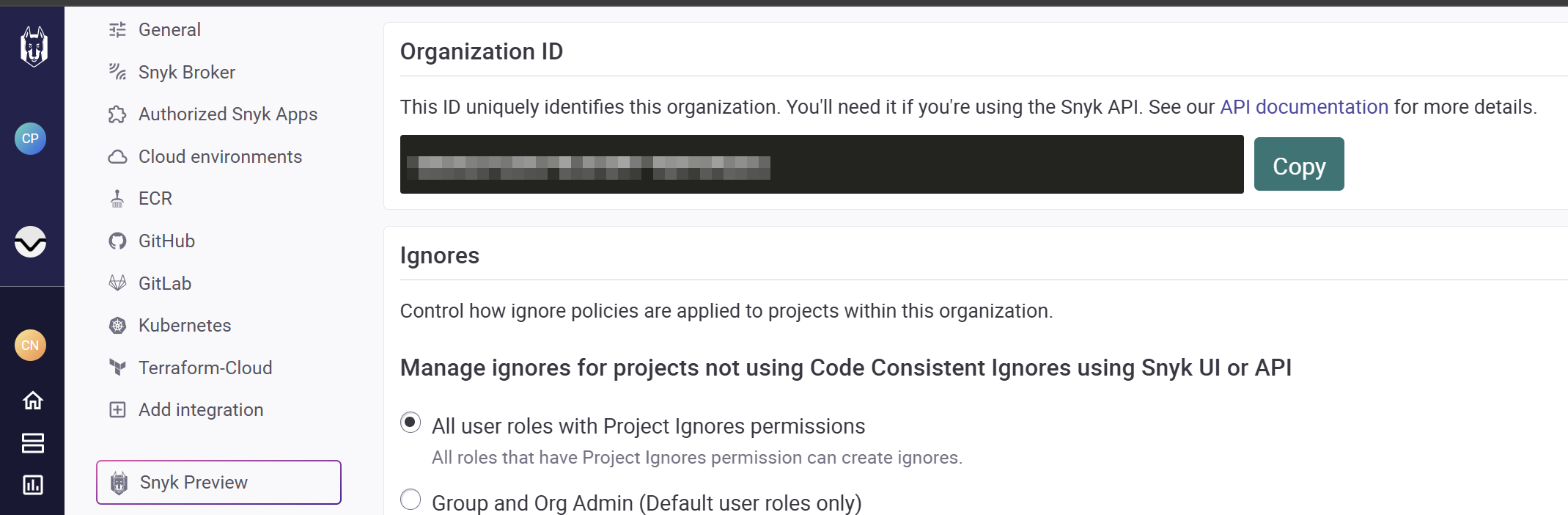Select the GitHub octocat integration icon
Screen dimensions: 1568x515
click(117, 241)
